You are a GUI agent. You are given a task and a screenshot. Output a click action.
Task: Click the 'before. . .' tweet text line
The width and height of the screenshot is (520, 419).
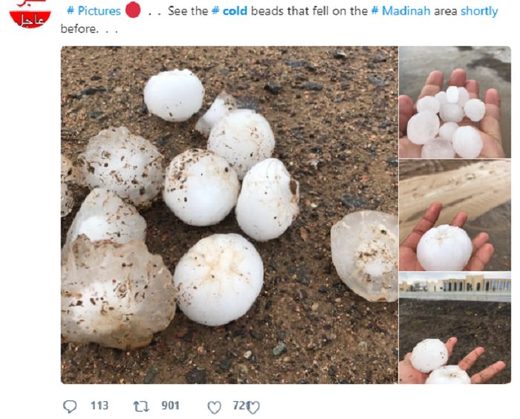pos(89,29)
